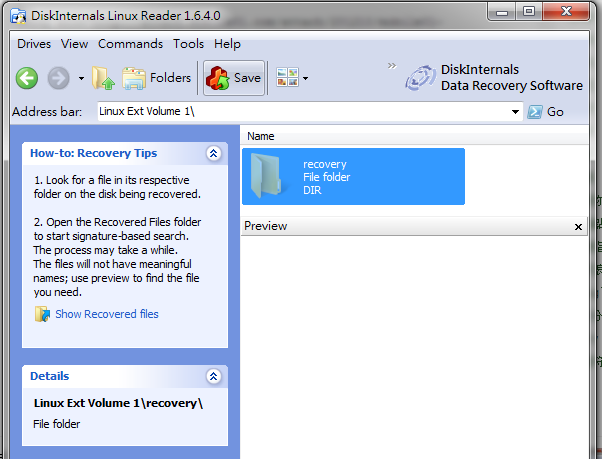The image size is (602, 459).
Task: Collapse the Details panel
Action: [x=213, y=376]
